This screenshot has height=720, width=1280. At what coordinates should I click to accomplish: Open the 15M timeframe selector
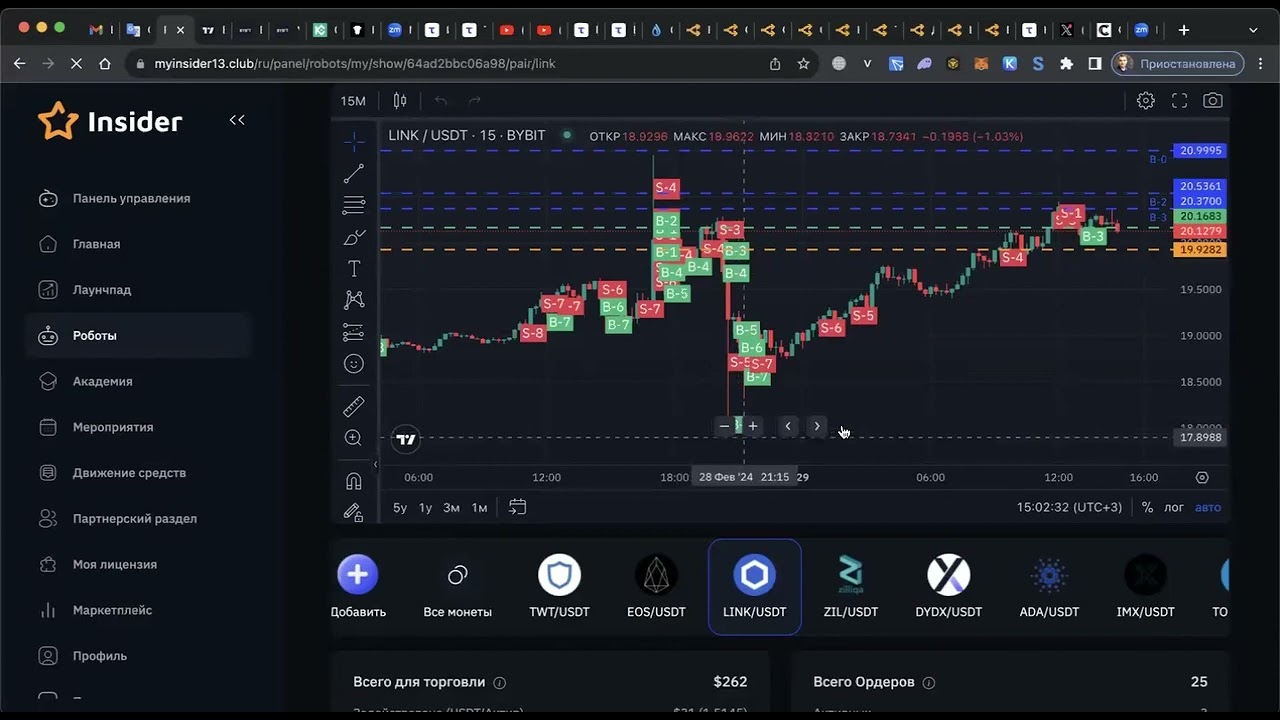[353, 101]
